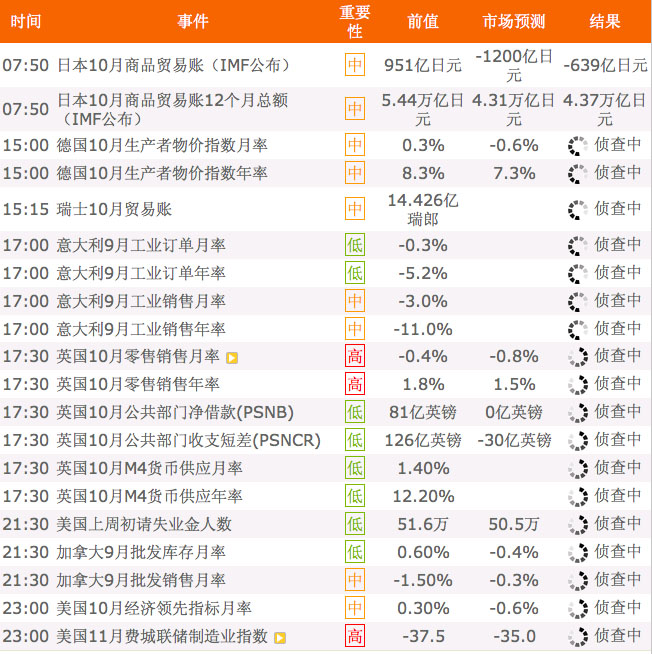Click the 结果 column header
Viewport: 652px width, 654px height.
click(605, 21)
